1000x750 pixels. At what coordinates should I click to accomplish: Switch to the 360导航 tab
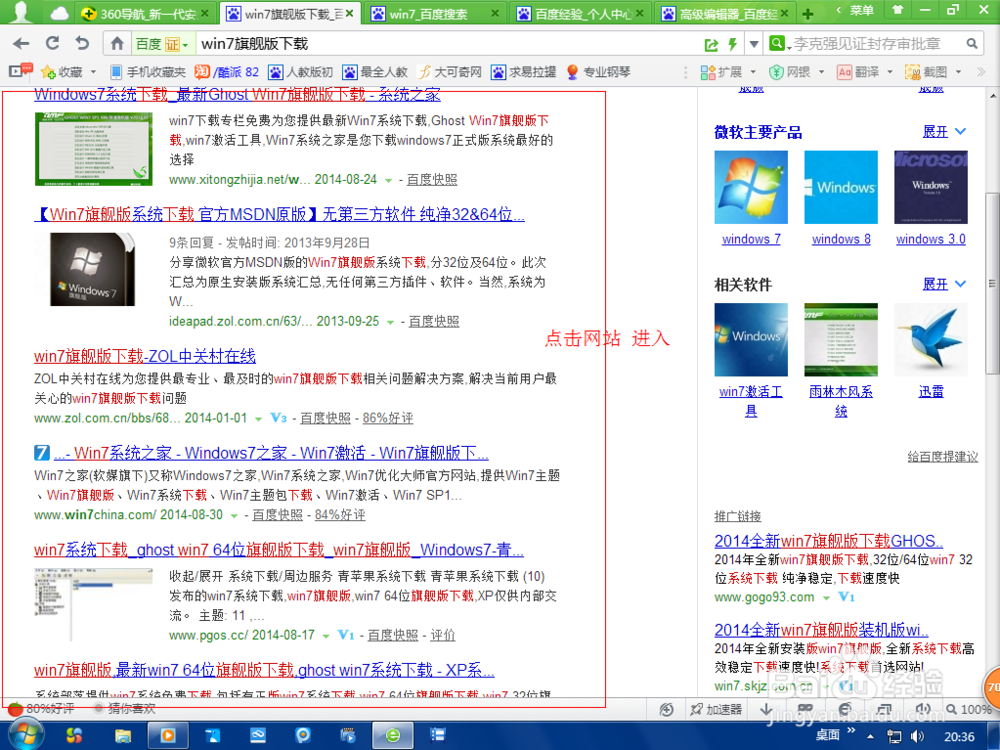point(146,13)
